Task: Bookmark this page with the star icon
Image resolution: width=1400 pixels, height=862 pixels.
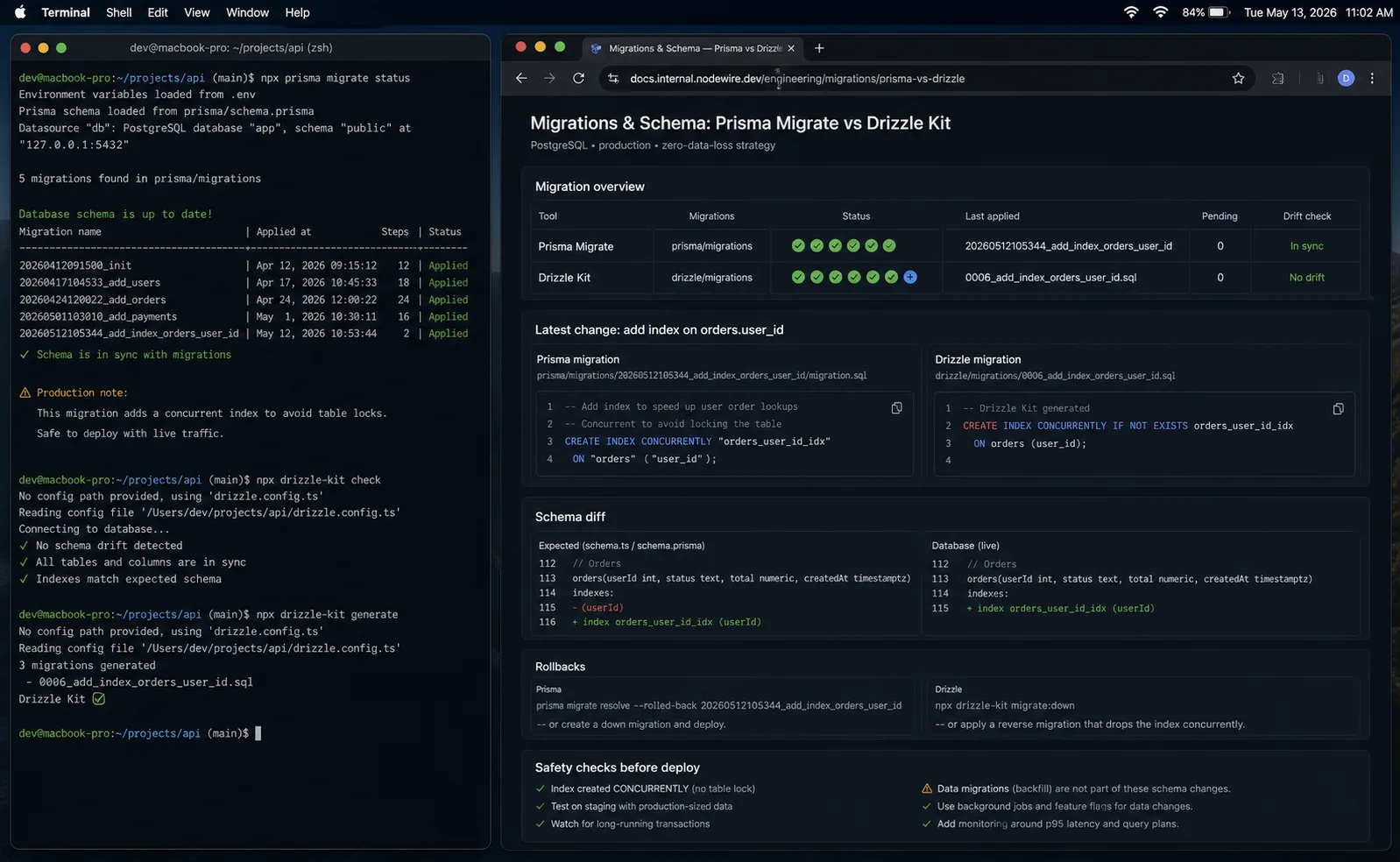Action: click(x=1238, y=78)
